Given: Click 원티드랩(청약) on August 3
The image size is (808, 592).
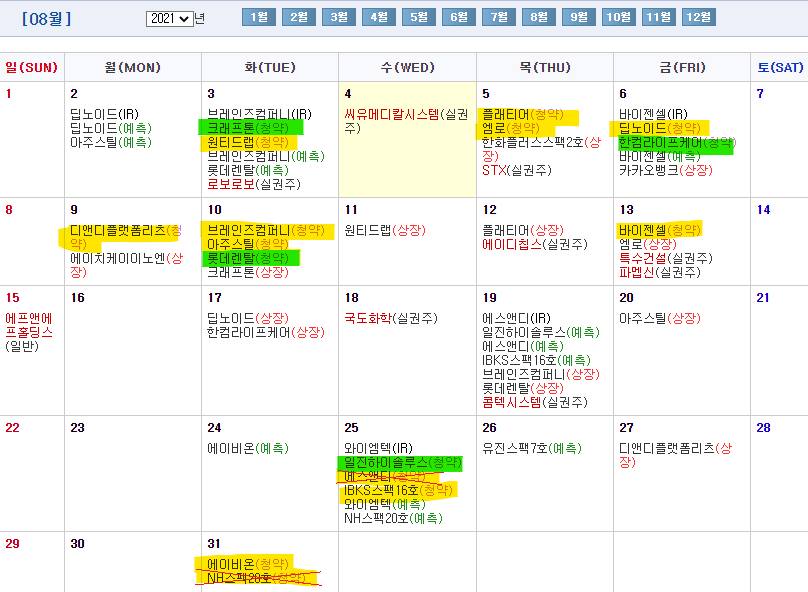Looking at the screenshot, I should pos(248,142).
